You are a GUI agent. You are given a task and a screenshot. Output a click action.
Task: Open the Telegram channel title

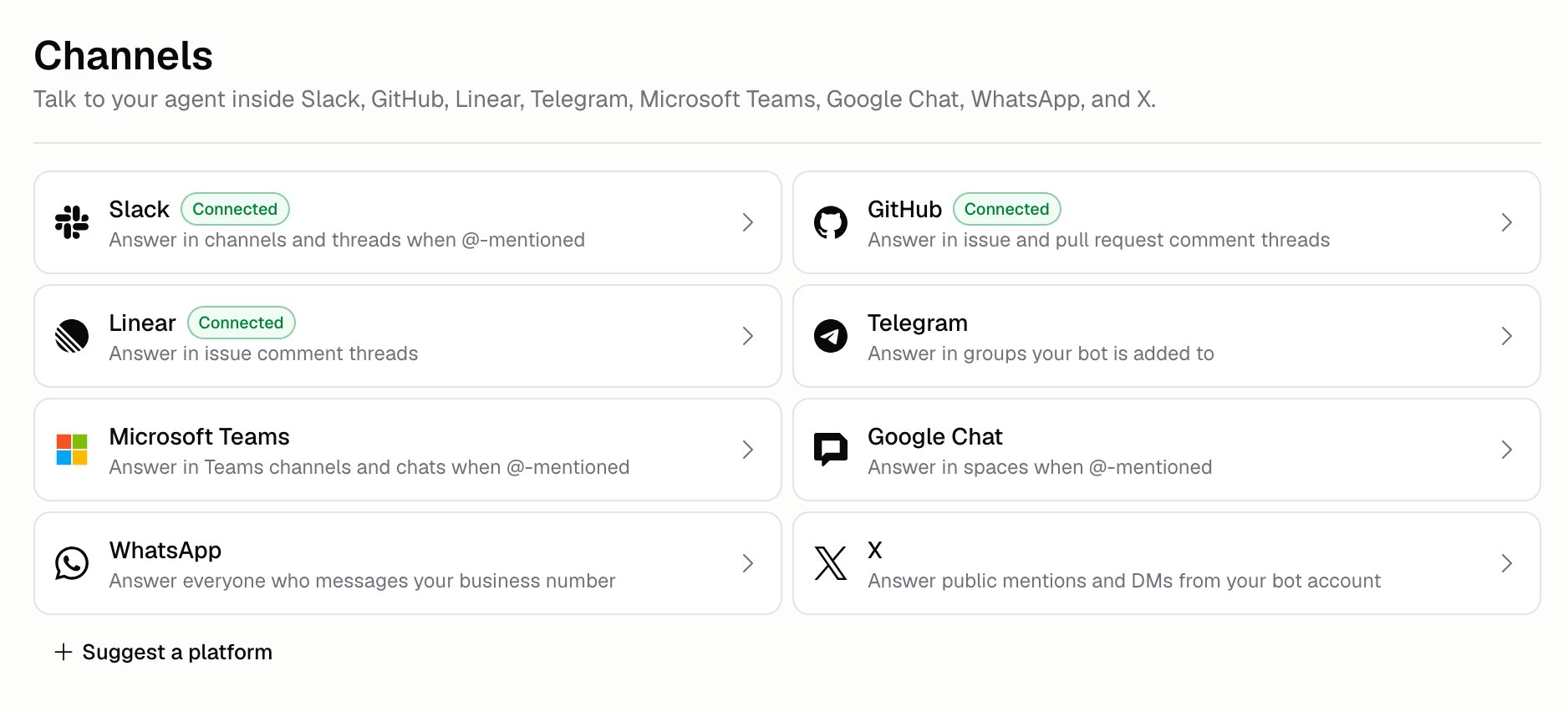point(918,323)
